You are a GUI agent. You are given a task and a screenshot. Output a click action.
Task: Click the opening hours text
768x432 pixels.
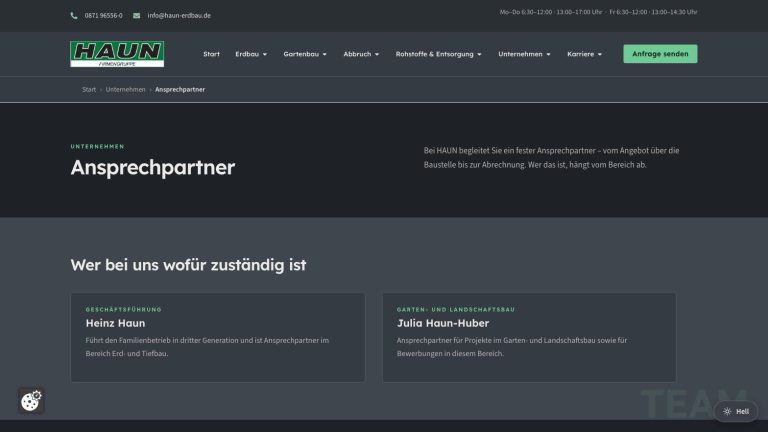point(599,12)
